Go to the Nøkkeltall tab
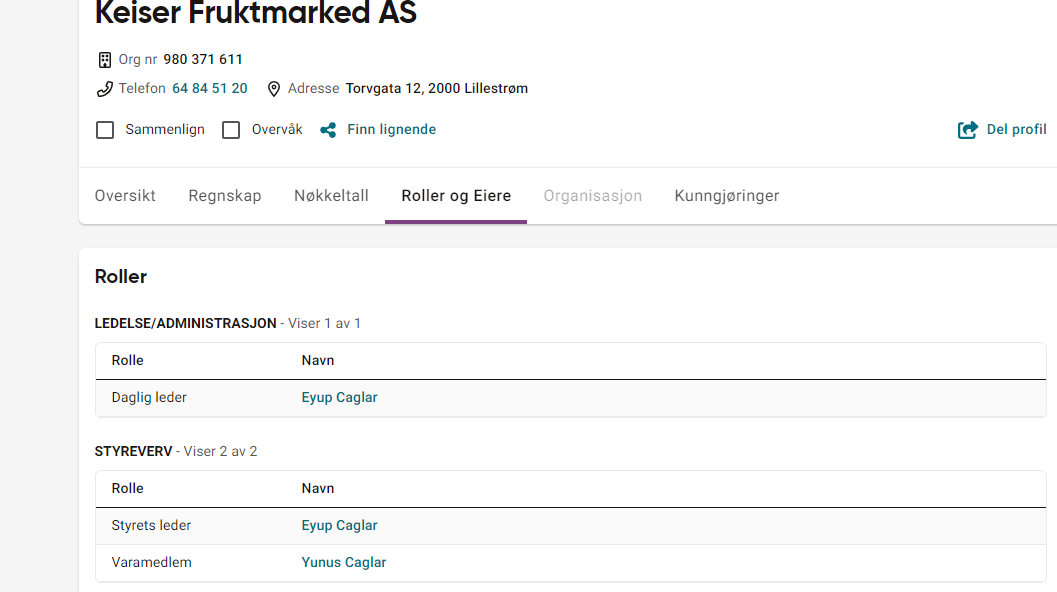 click(331, 196)
